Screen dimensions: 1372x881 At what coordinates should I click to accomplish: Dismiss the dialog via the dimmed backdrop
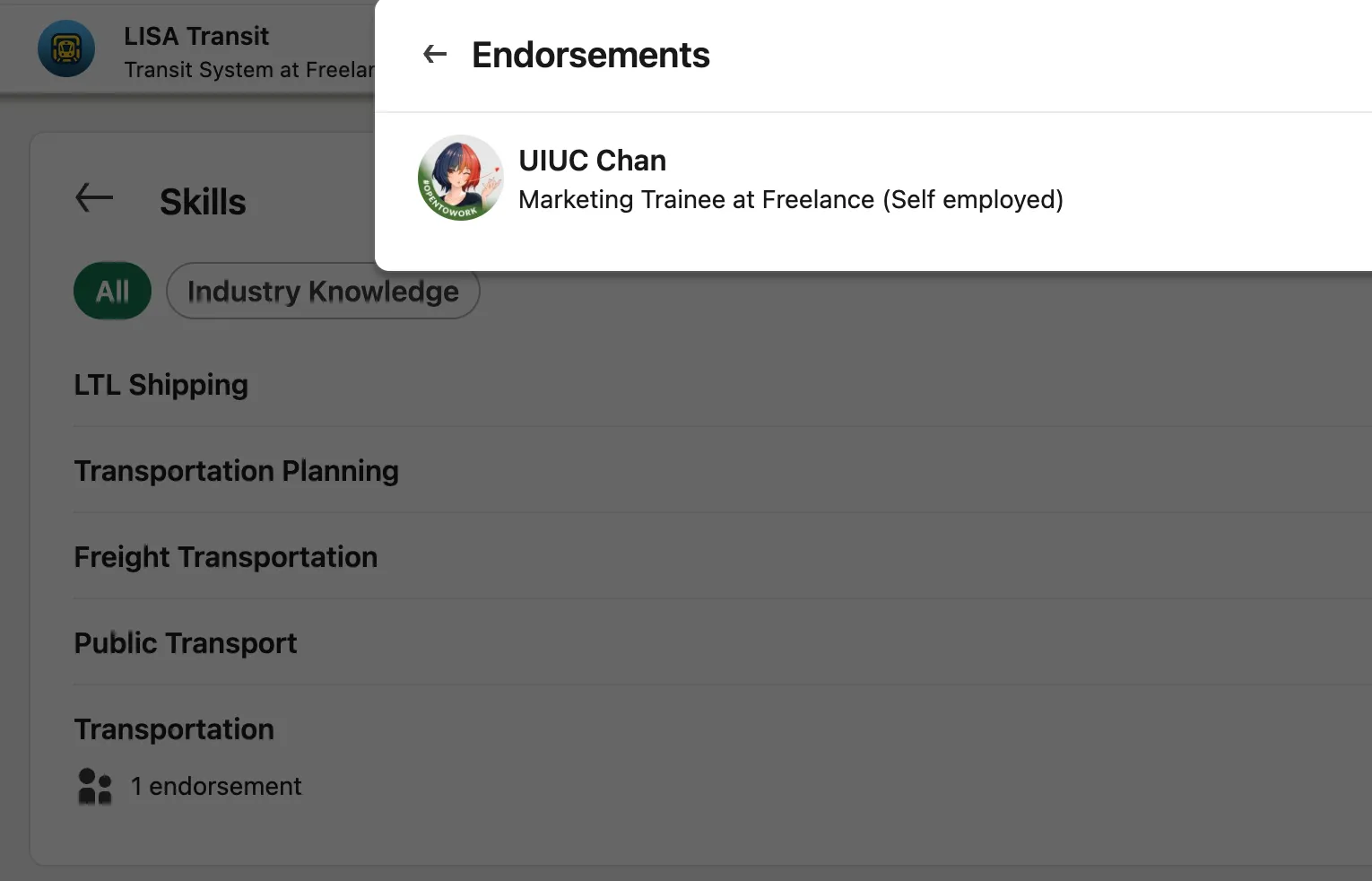tap(807, 583)
